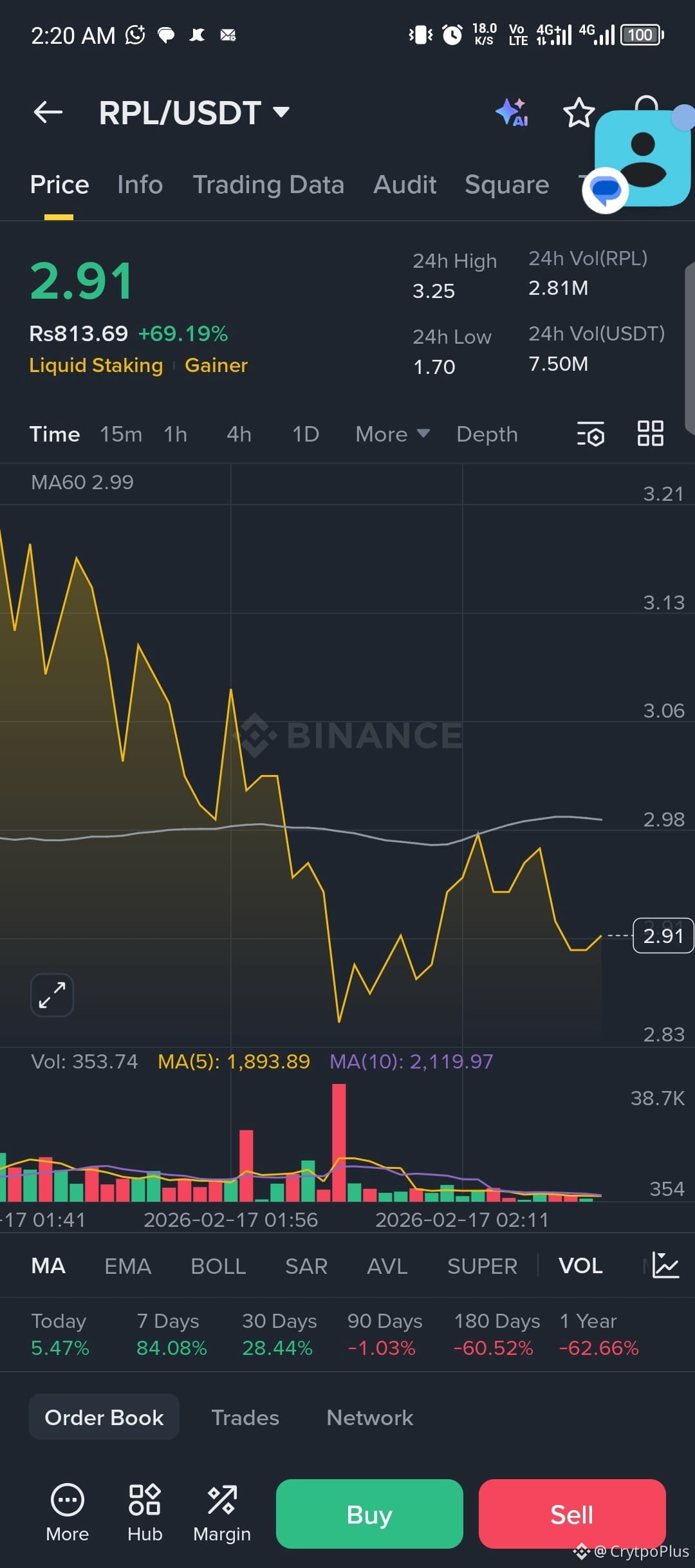Viewport: 695px width, 1568px height.
Task: Open the blue chat bubble overlay
Action: (605, 190)
